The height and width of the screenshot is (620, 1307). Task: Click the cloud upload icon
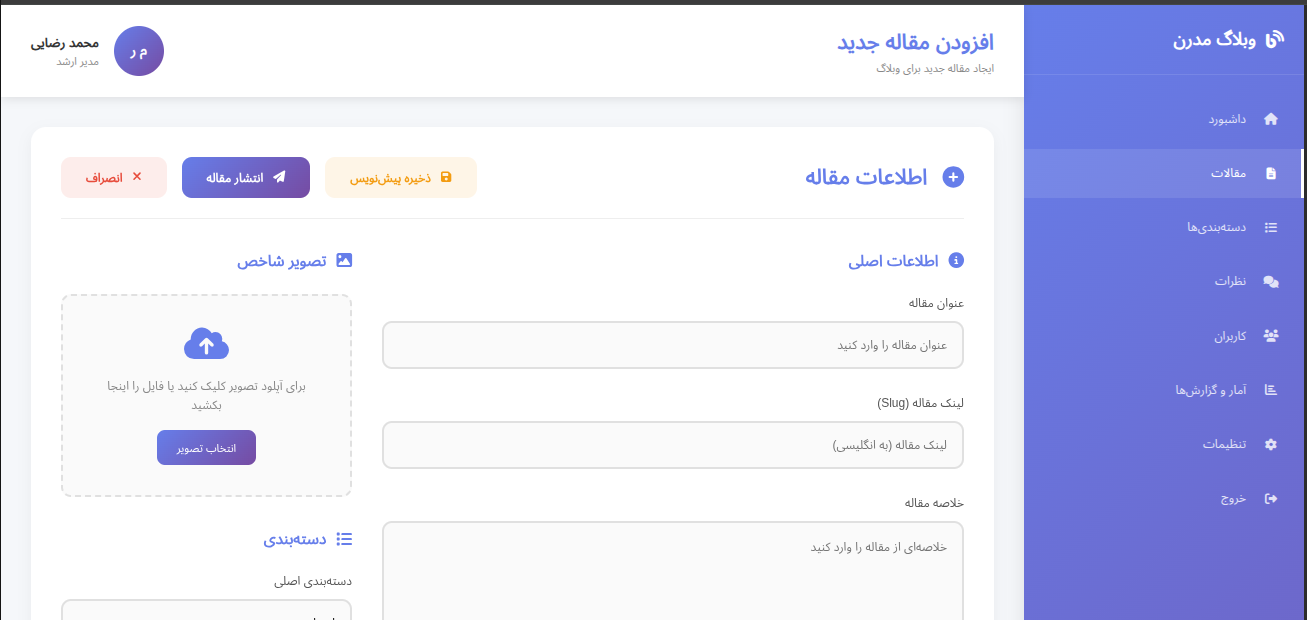tap(206, 344)
